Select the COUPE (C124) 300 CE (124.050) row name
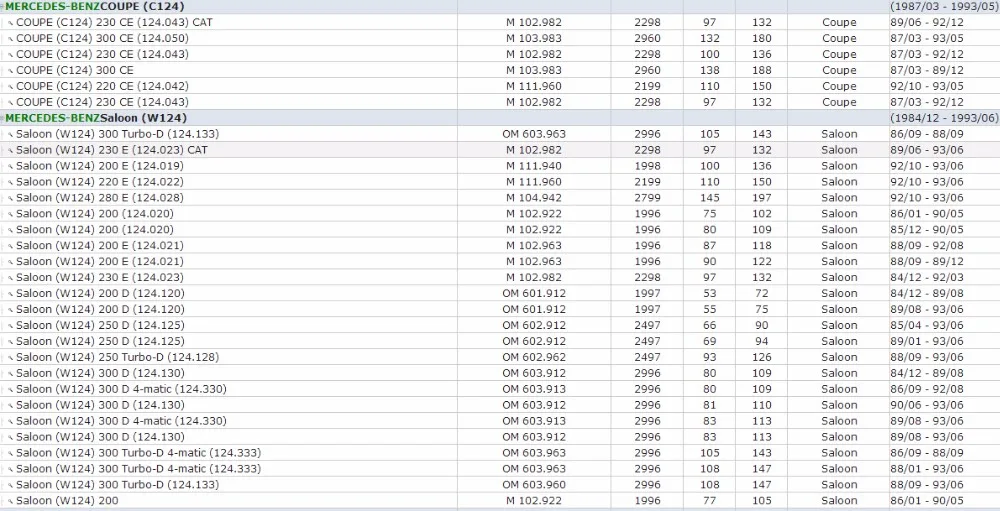This screenshot has width=1000, height=511. click(102, 38)
